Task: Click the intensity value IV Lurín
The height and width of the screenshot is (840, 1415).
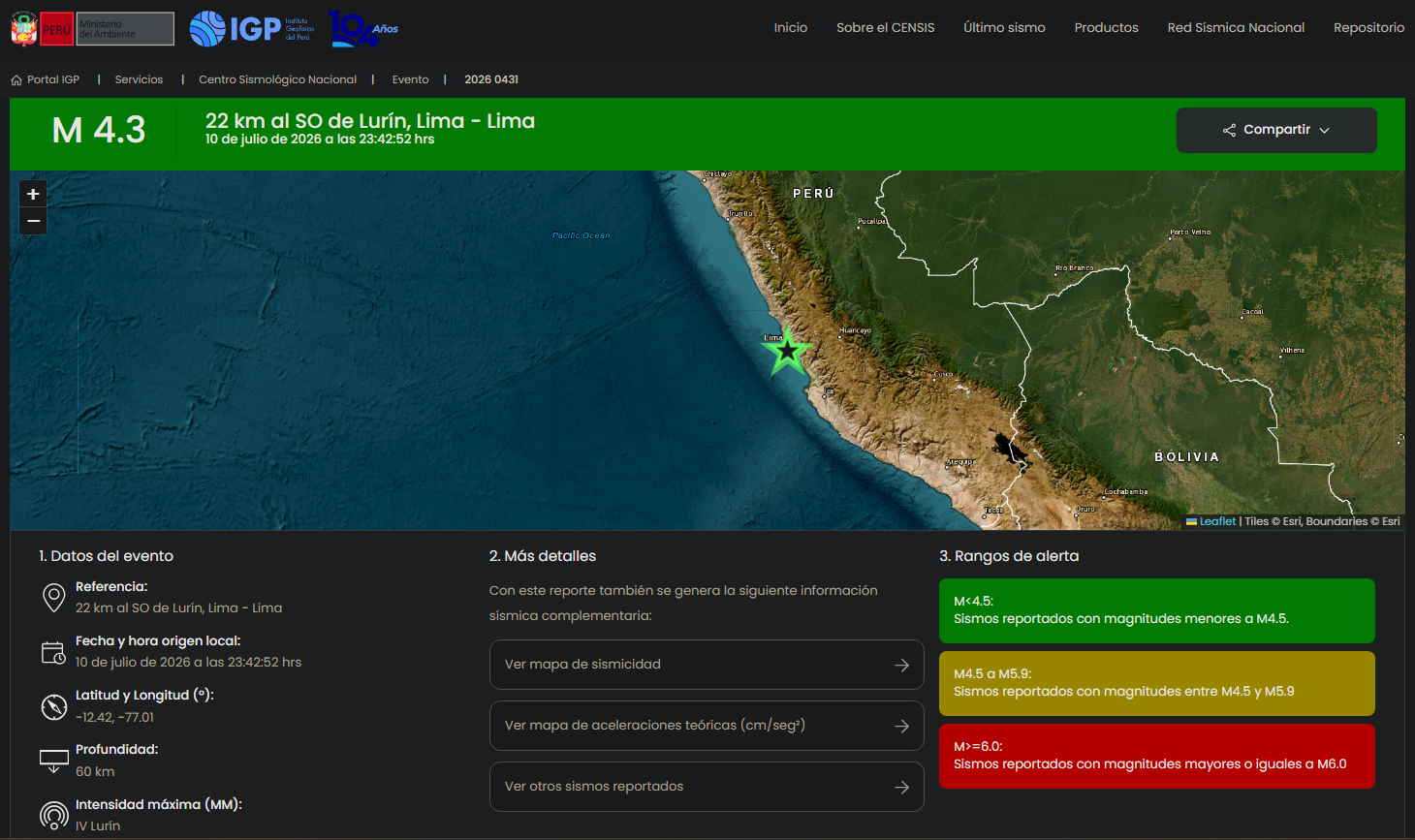Action: (98, 826)
